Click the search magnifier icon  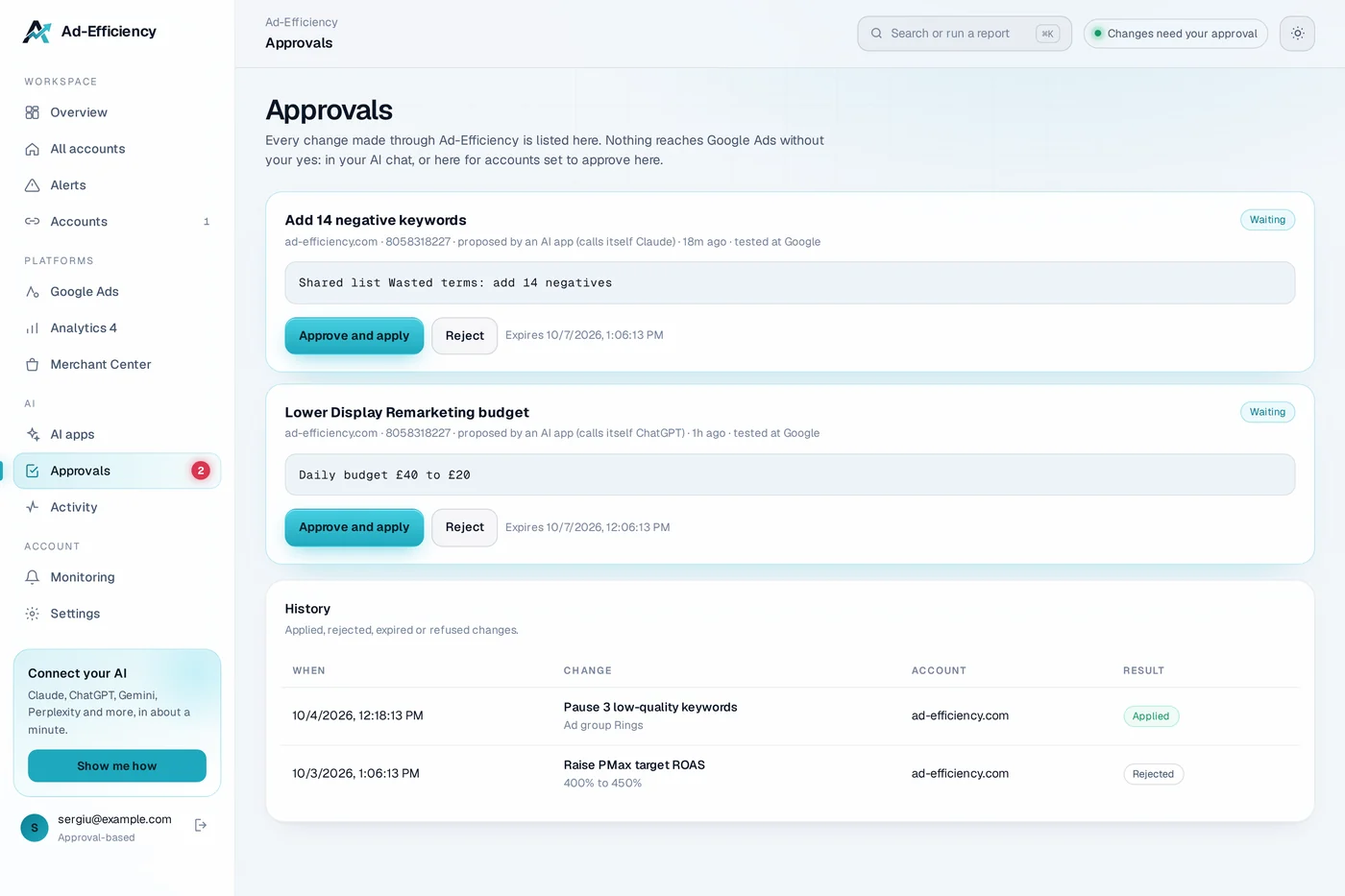pyautogui.click(x=876, y=34)
